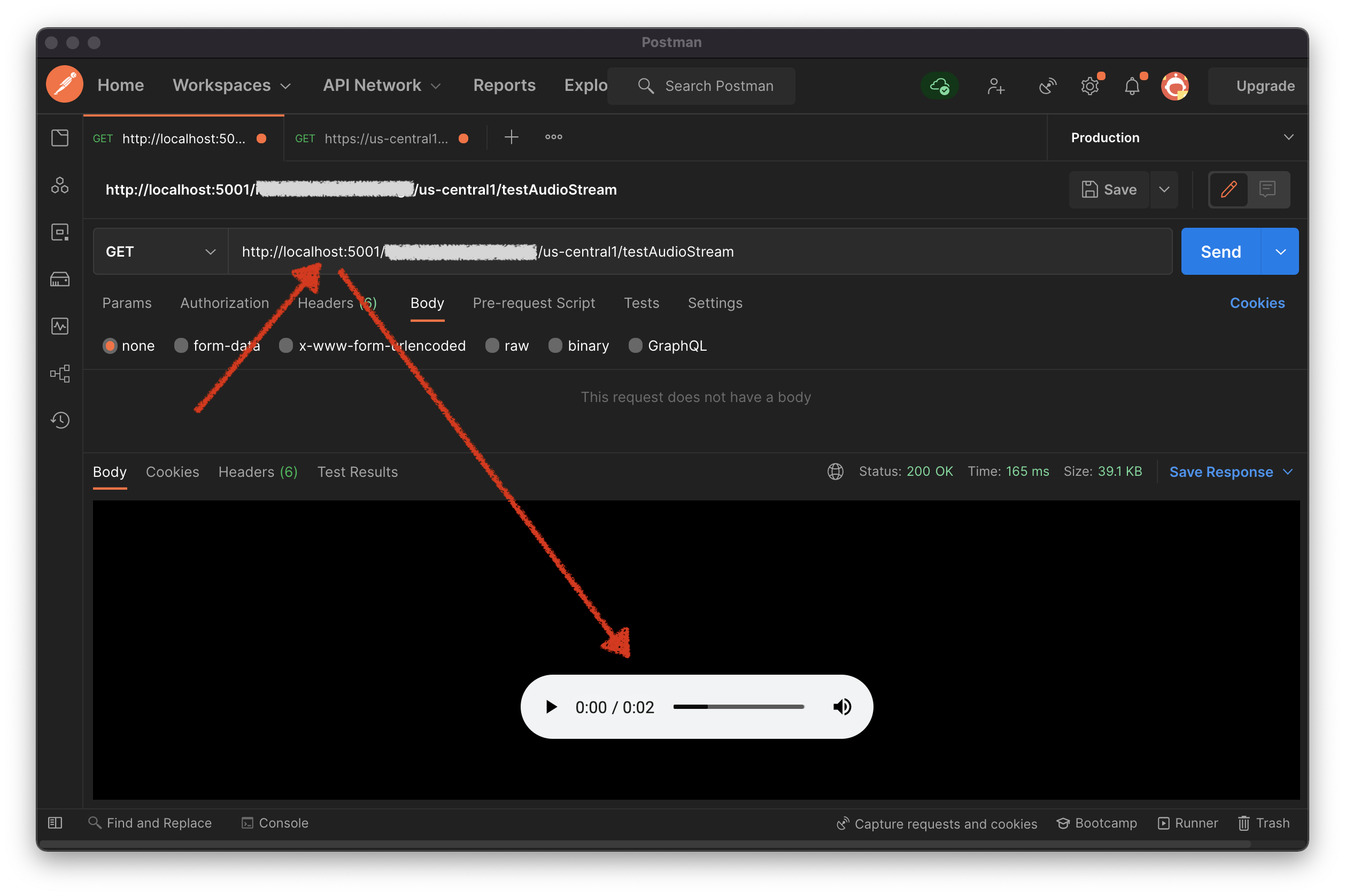Viewport: 1345px width, 896px height.
Task: Open Find and Replace
Action: (150, 823)
